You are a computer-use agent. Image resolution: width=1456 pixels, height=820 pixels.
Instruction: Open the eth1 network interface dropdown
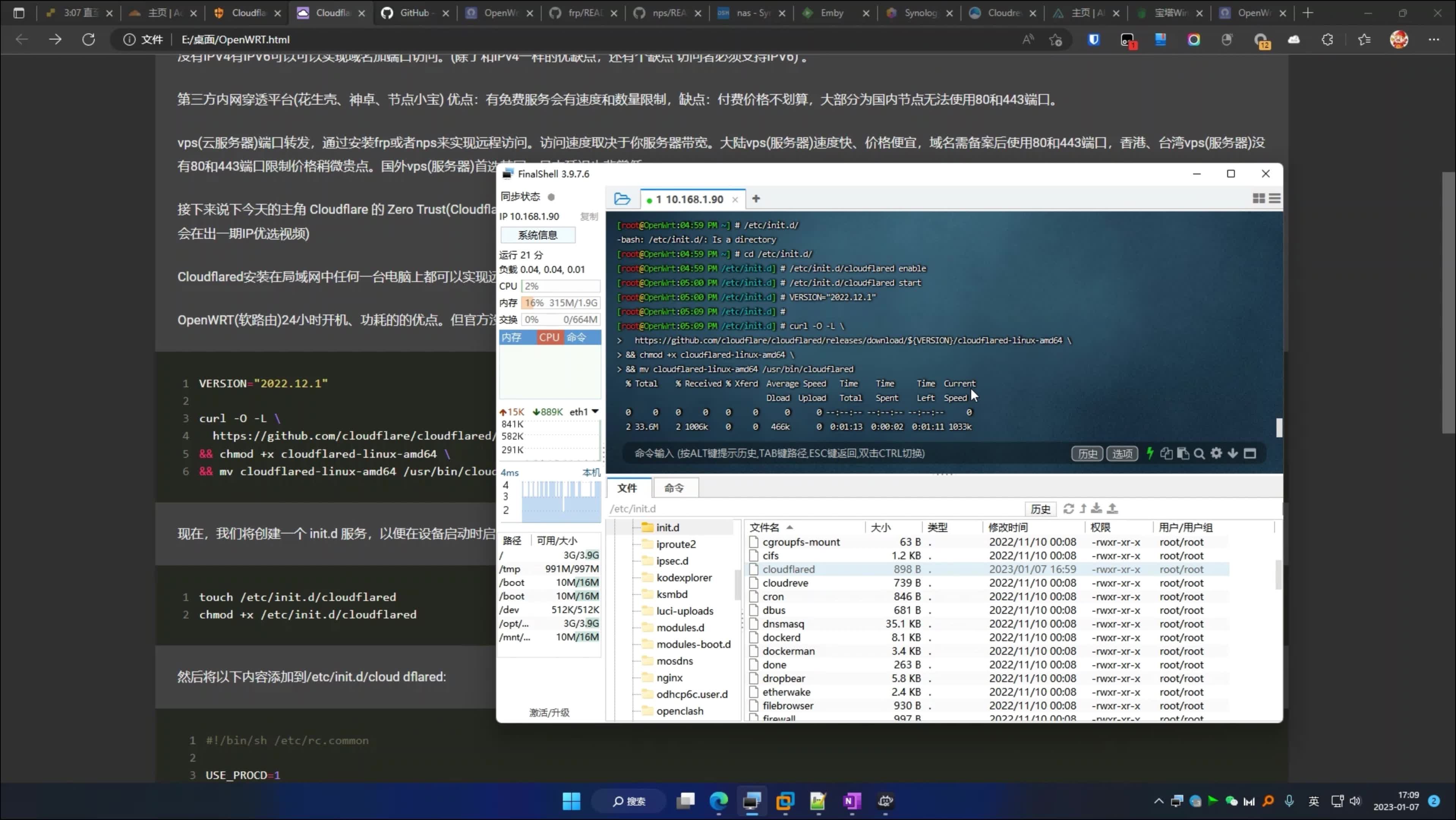[595, 412]
